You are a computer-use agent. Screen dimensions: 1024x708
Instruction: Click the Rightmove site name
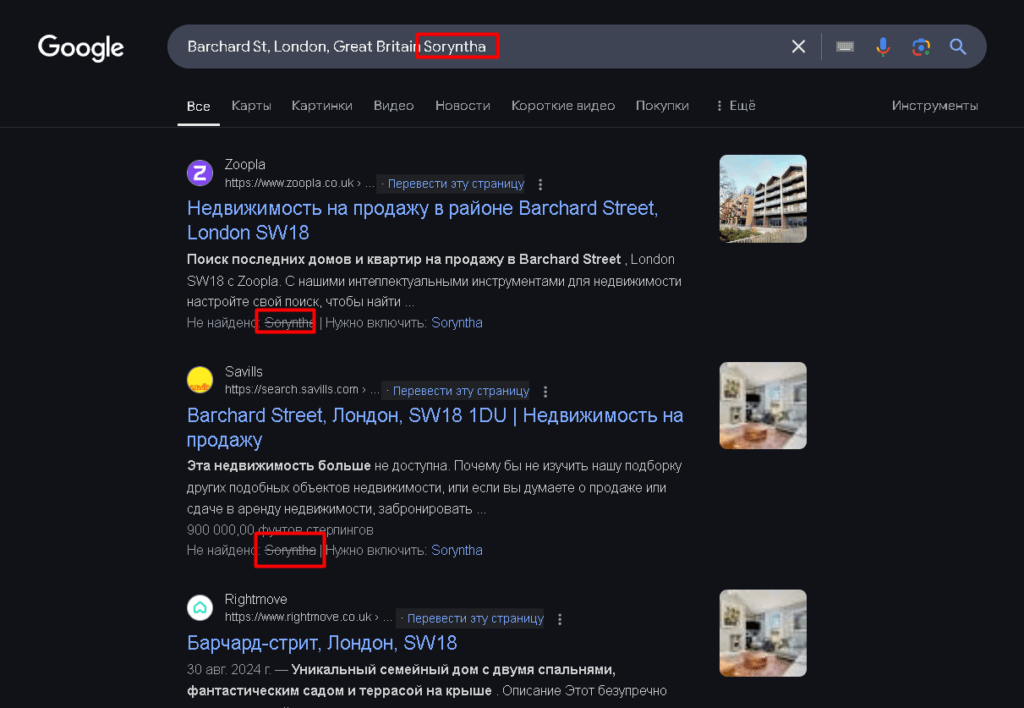tap(256, 599)
